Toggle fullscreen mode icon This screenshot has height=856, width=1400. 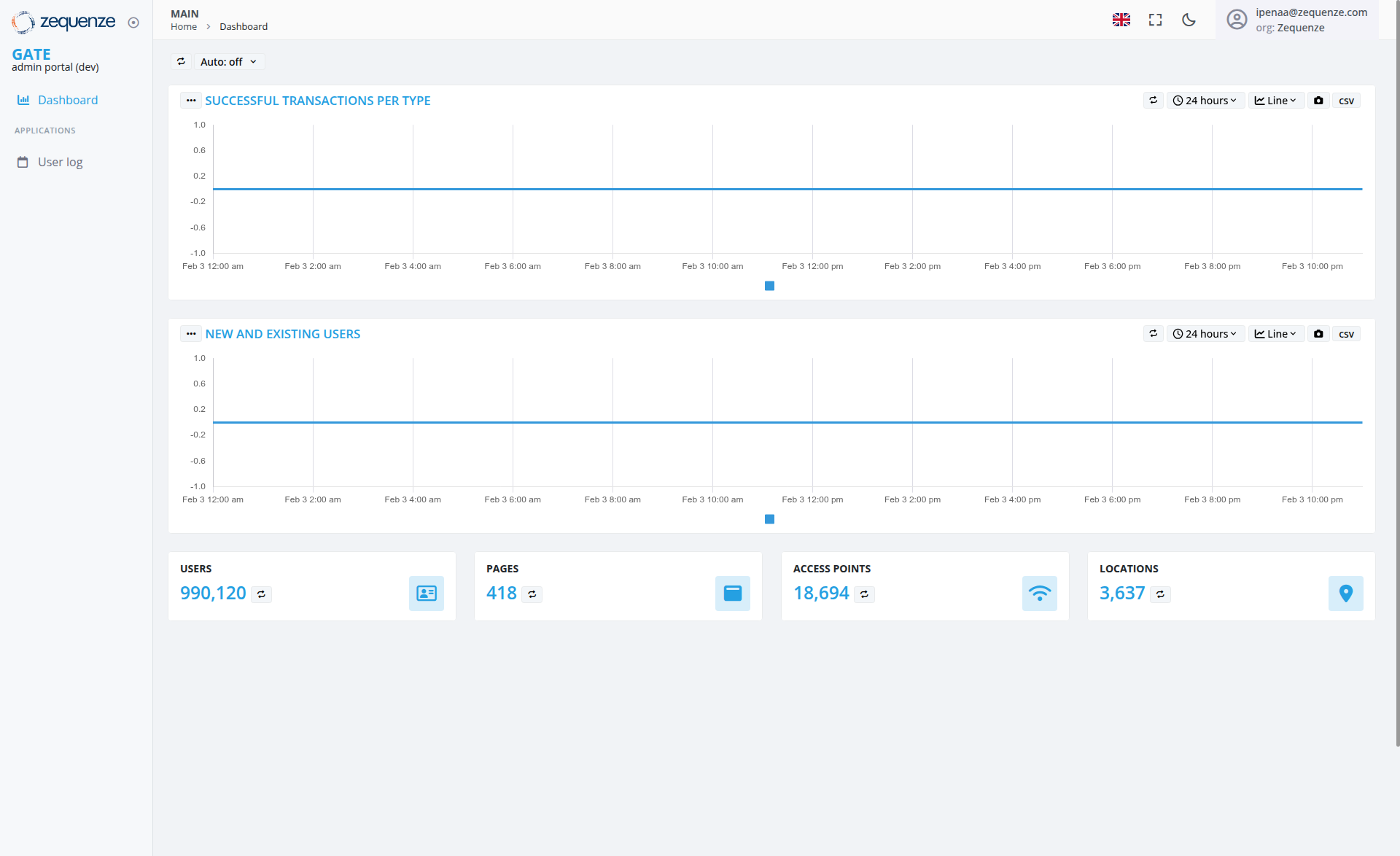1155,20
